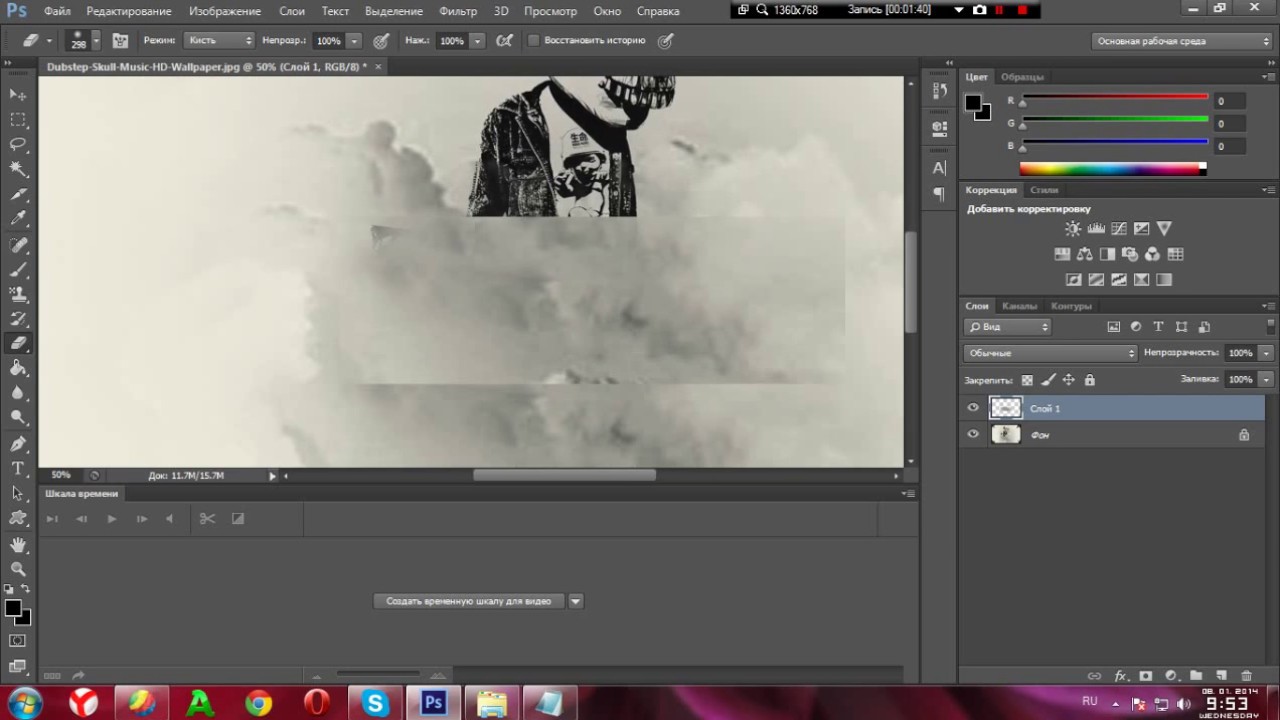Click the foreground color in Цвет panel
This screenshot has width=1280, height=720.
pos(973,103)
